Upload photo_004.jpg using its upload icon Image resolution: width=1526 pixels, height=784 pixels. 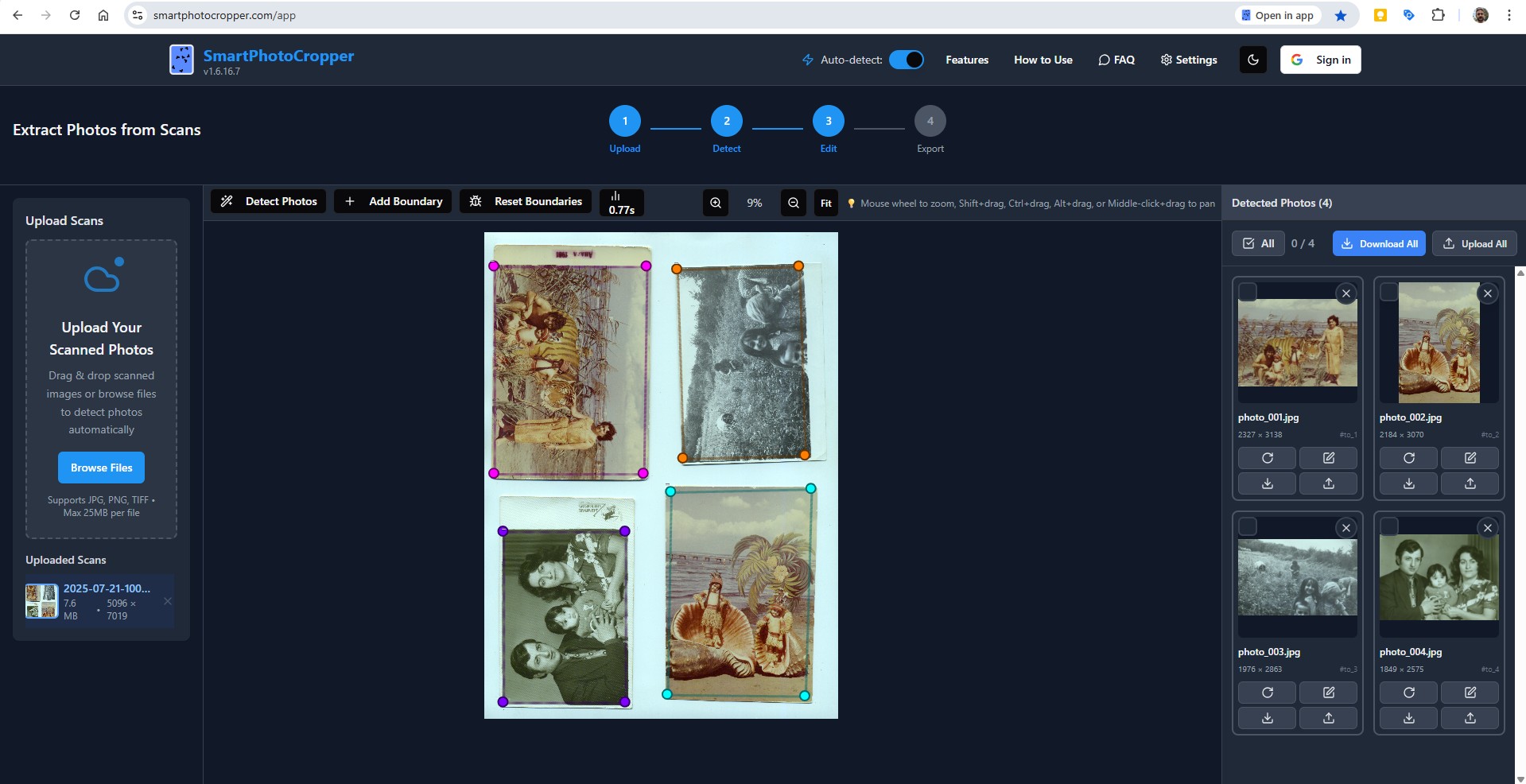[x=1469, y=718]
